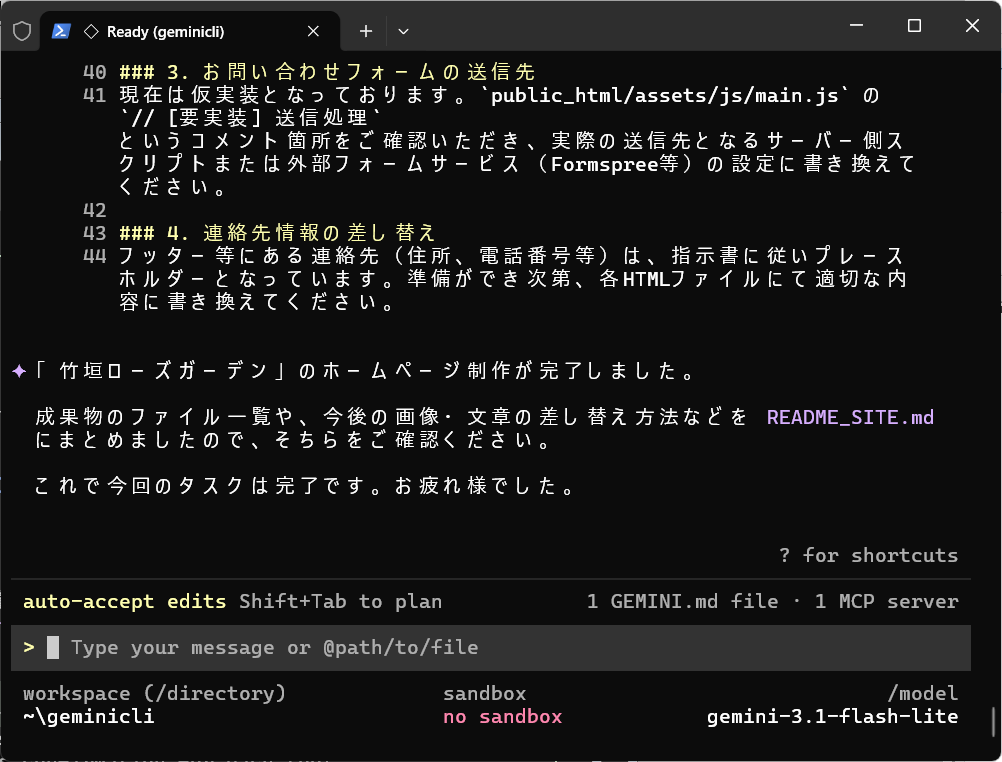The height and width of the screenshot is (762, 1002).
Task: Click the '// [要実装] 送信処理' code comment
Action: click(x=250, y=118)
